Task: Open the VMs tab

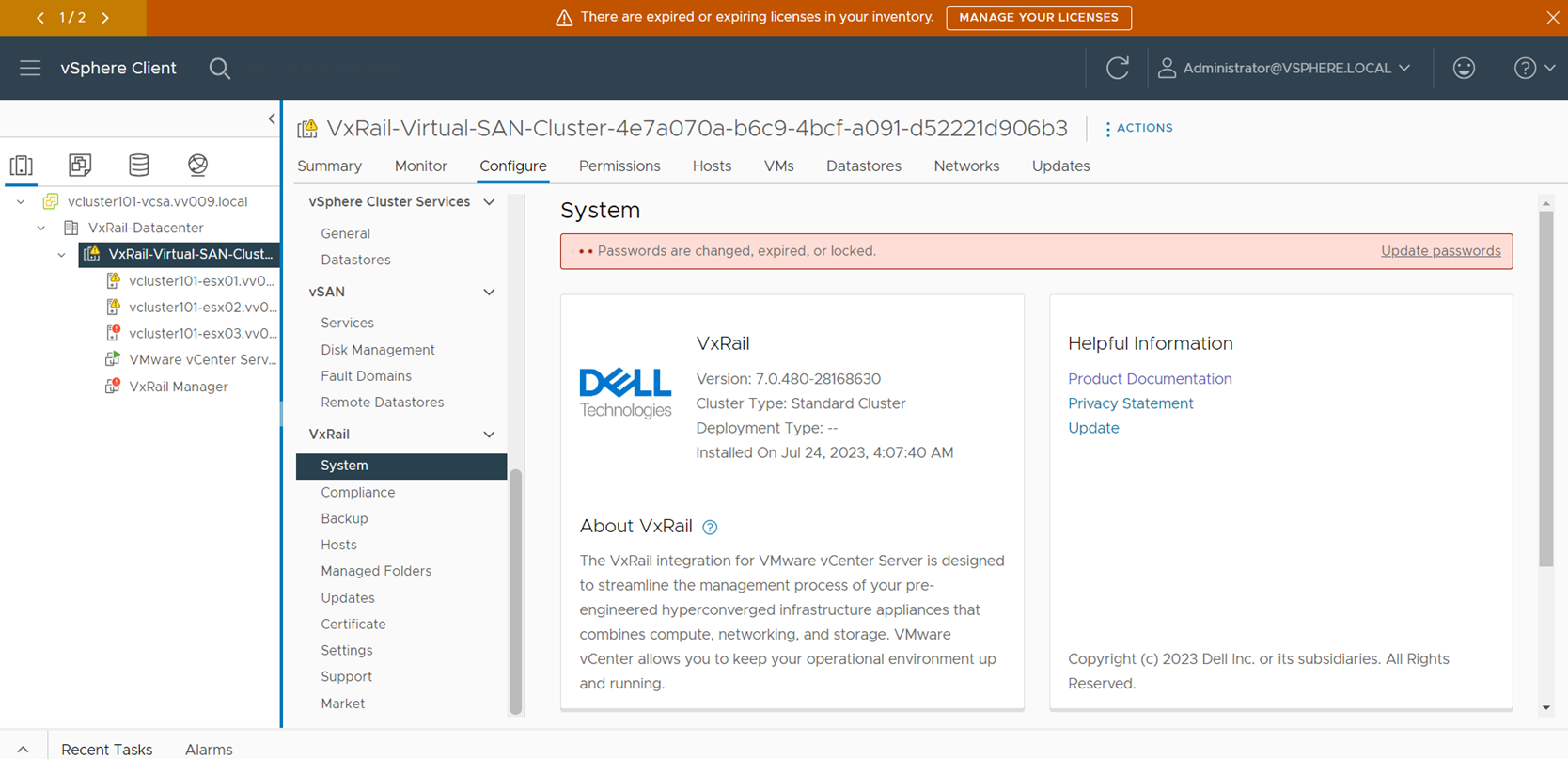Action: click(778, 166)
